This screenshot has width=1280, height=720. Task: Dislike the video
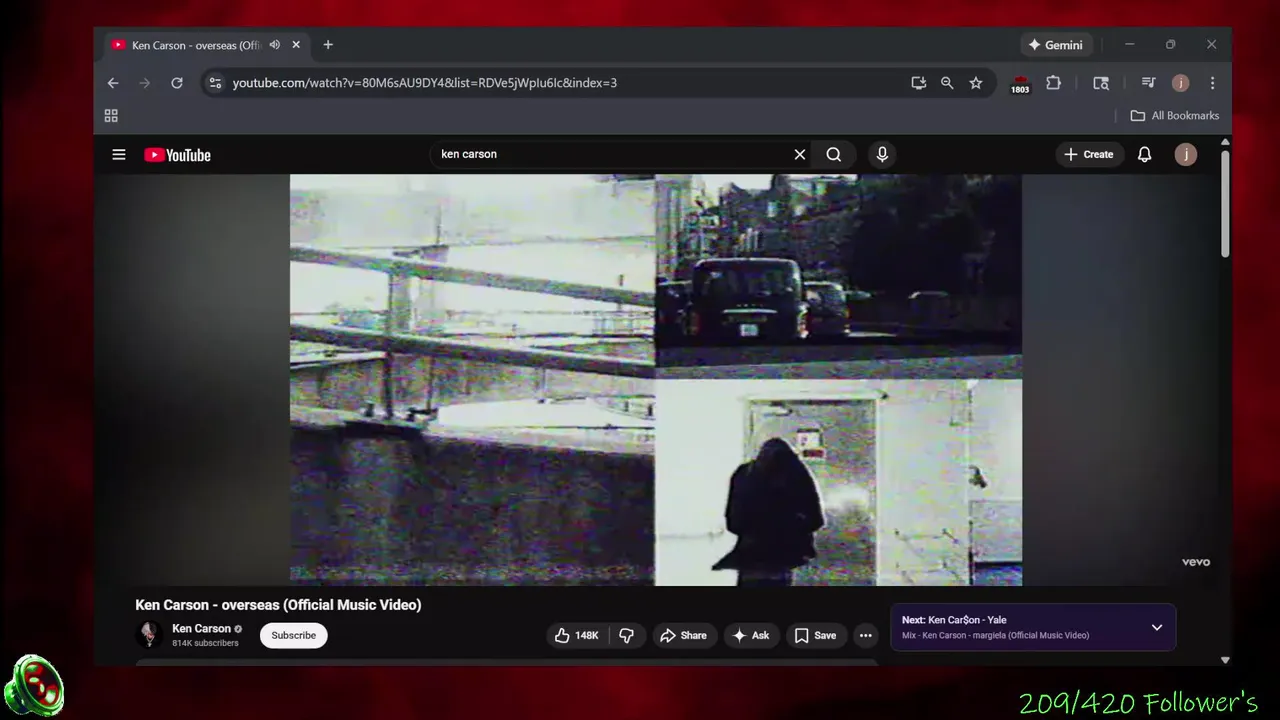[627, 635]
